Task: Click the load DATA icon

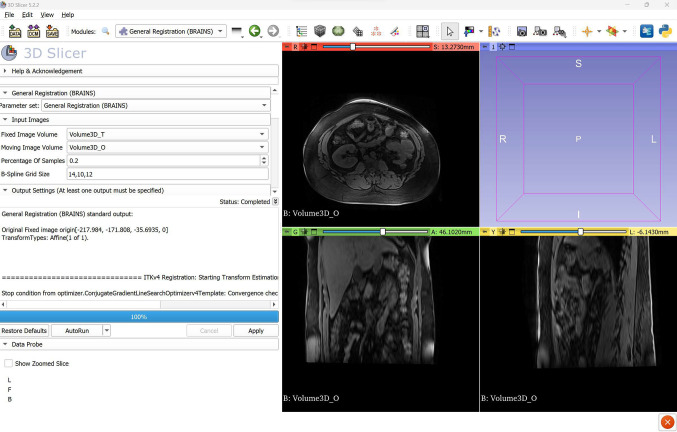Action: (x=17, y=31)
